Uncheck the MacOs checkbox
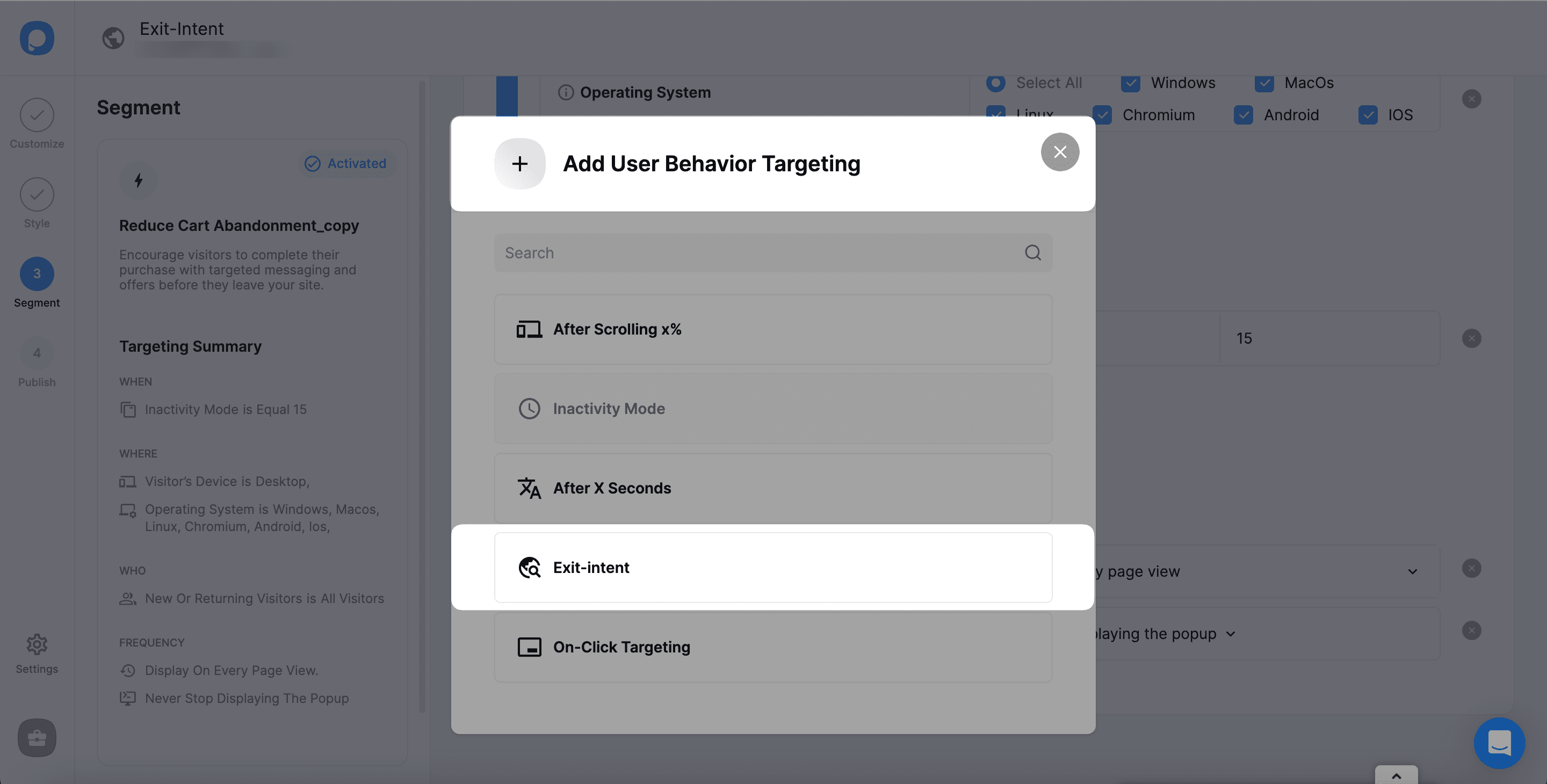Screen dimensions: 1547x784 (x=1264, y=83)
